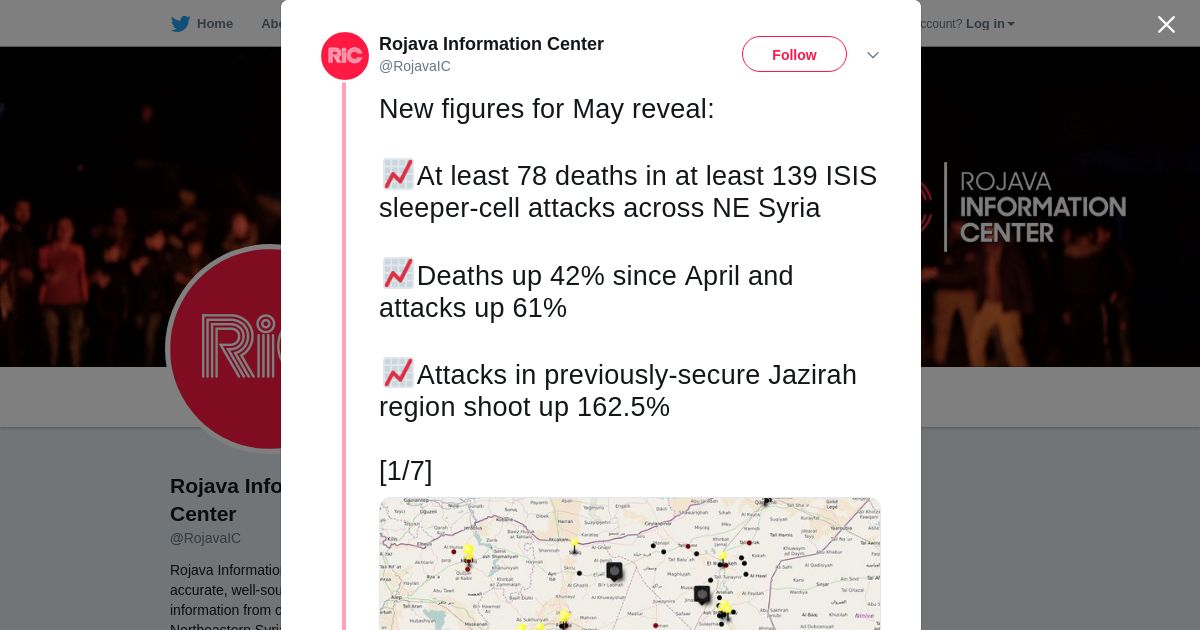Click chart emoji beside 'Deaths up 42%'
Image resolution: width=1200 pixels, height=630 pixels.
[398, 273]
